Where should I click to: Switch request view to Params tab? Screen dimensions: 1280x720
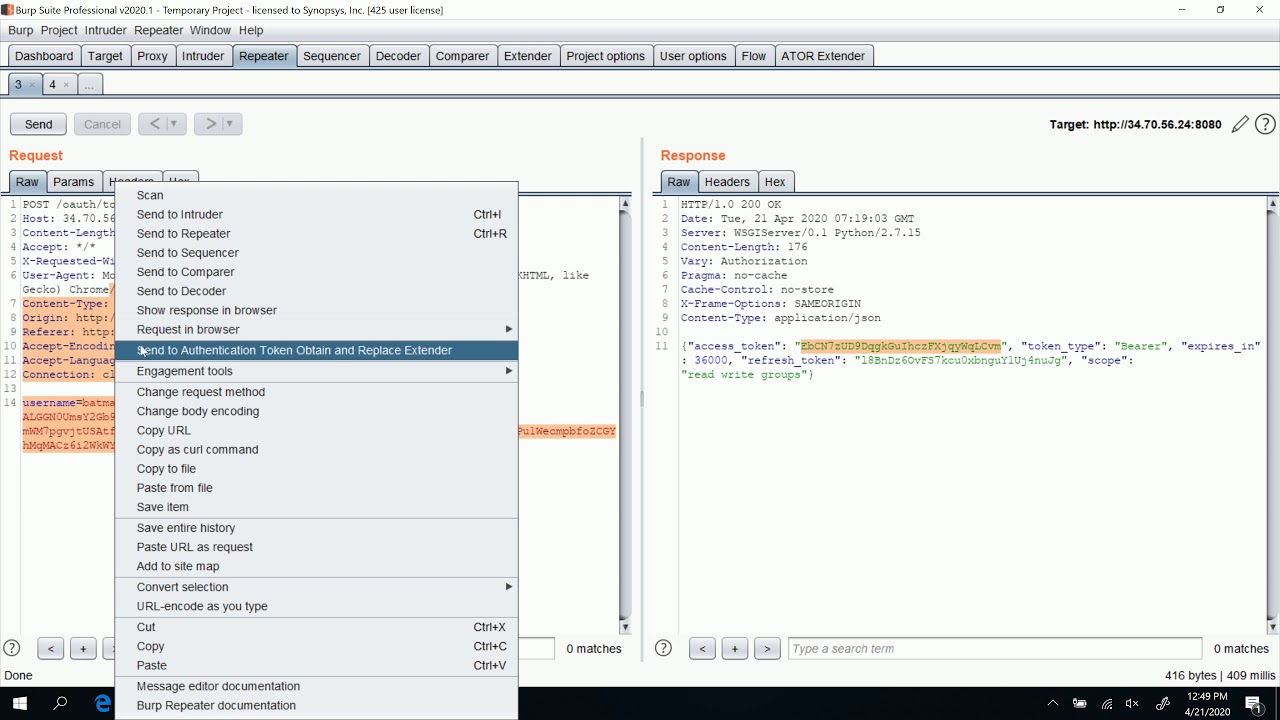coord(73,182)
